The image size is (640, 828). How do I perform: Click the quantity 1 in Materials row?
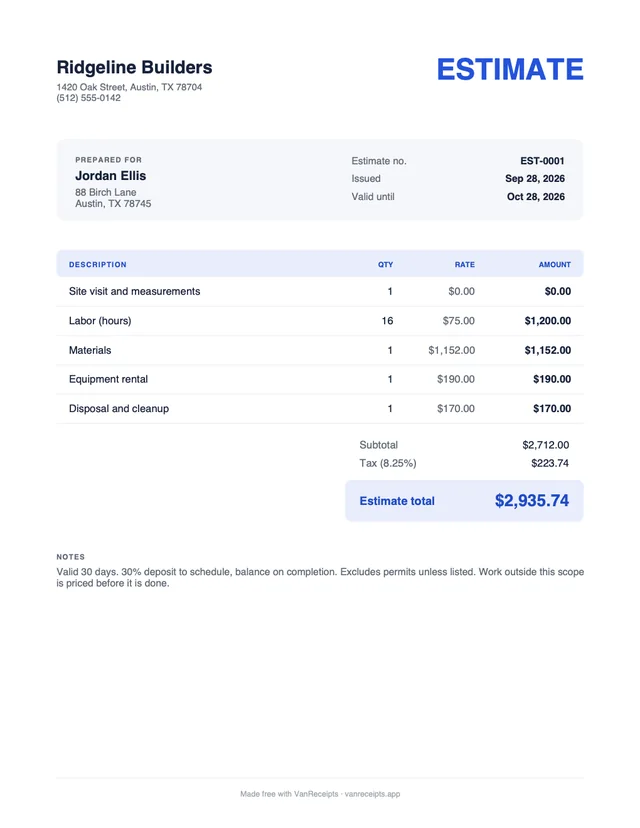click(x=390, y=350)
